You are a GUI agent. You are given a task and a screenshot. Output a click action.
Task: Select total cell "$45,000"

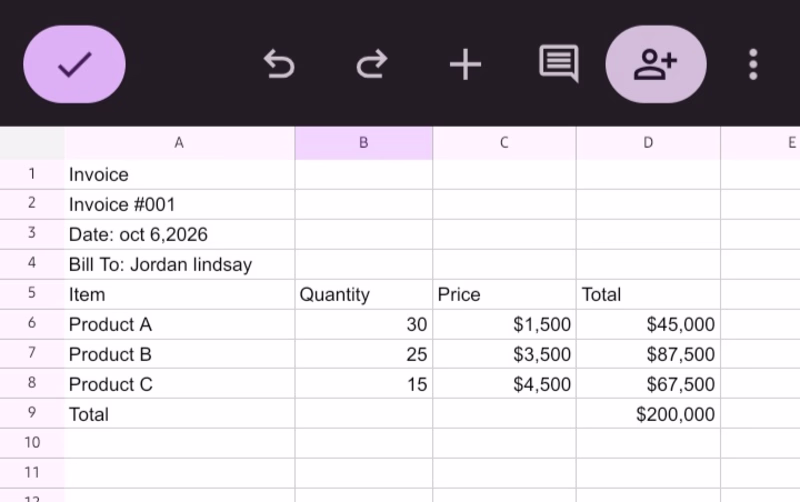[x=648, y=324]
